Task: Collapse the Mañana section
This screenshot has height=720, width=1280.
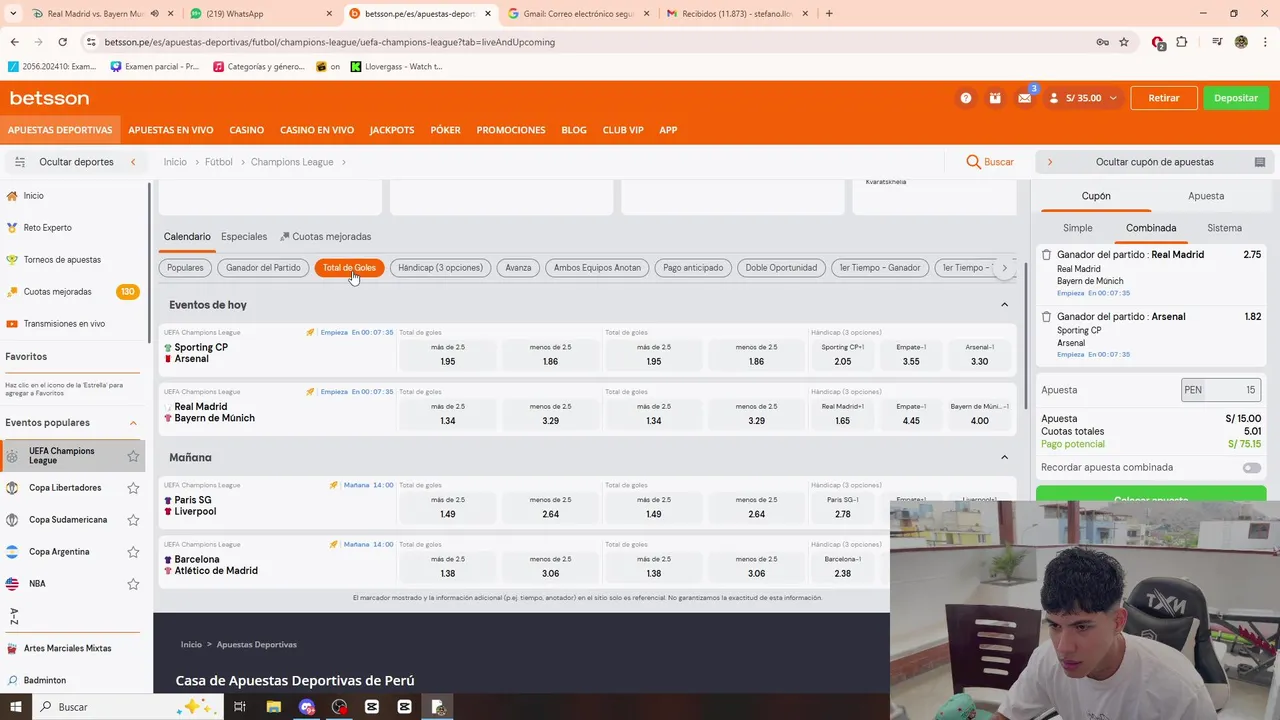Action: (x=1004, y=458)
